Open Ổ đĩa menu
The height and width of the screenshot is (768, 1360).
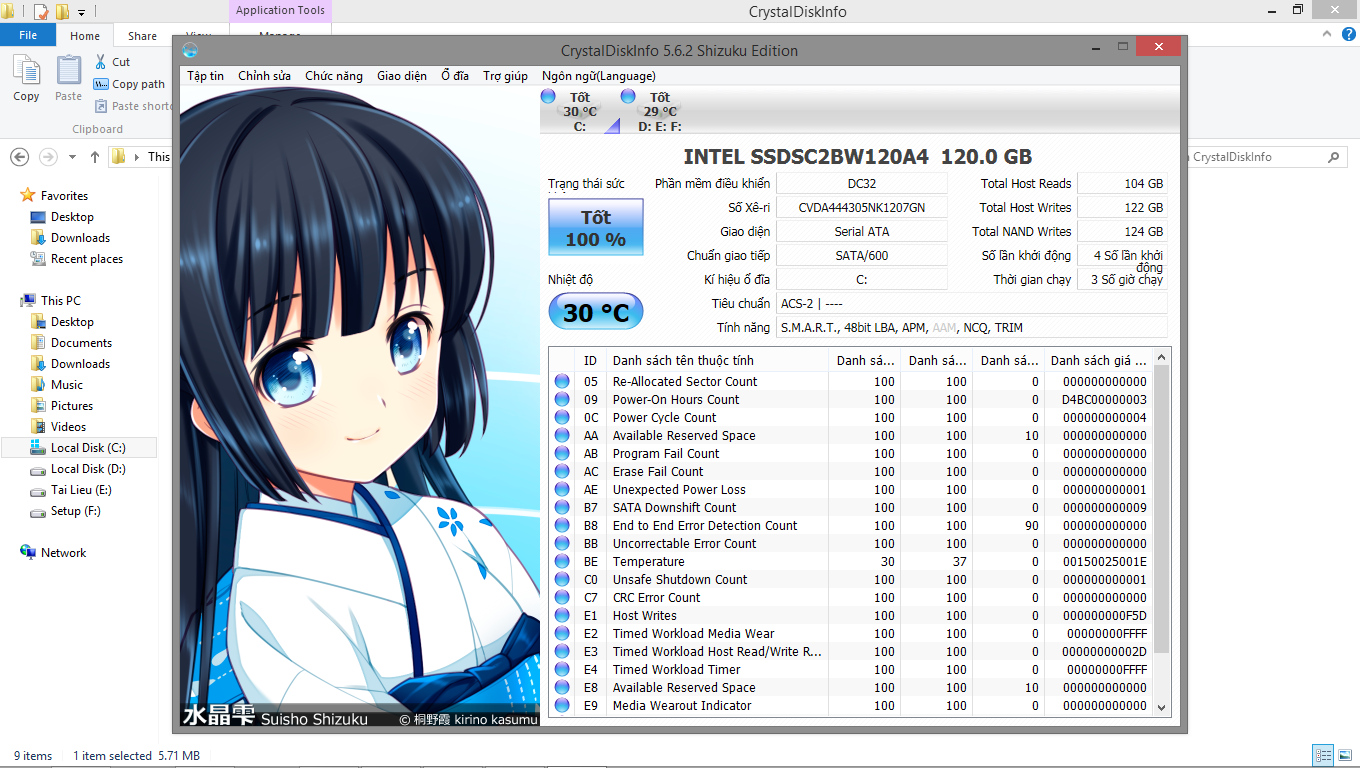tap(455, 76)
